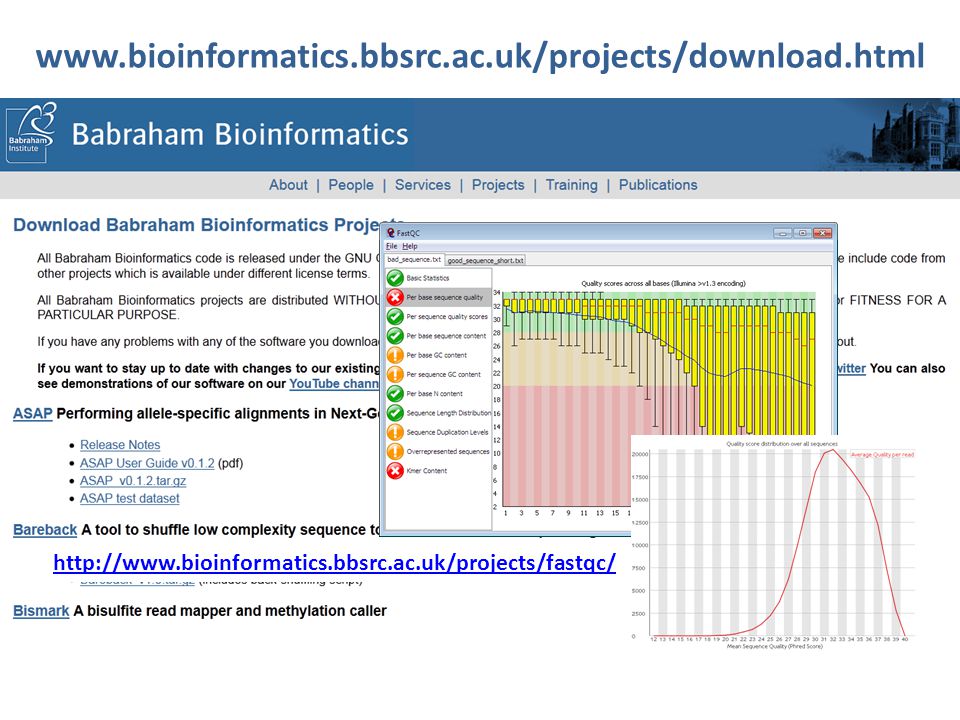Open the ASAP project link
The width and height of the screenshot is (960, 720).
pyautogui.click(x=32, y=414)
